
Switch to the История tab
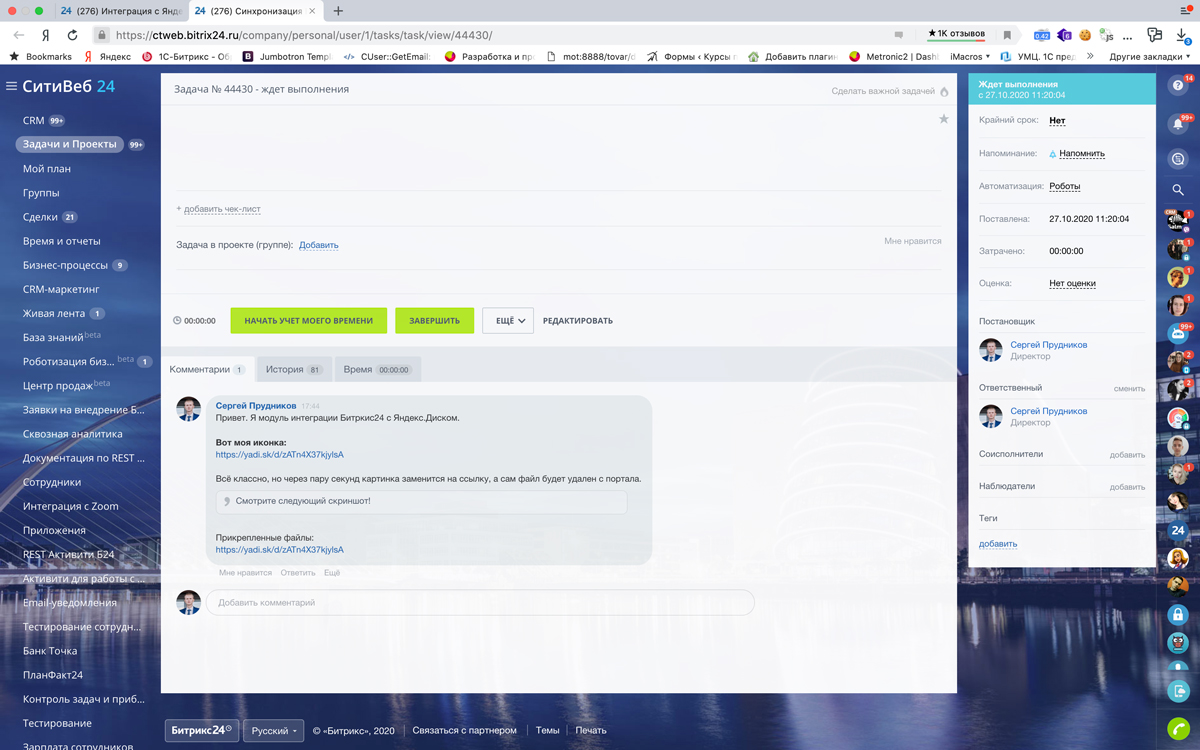(x=293, y=370)
